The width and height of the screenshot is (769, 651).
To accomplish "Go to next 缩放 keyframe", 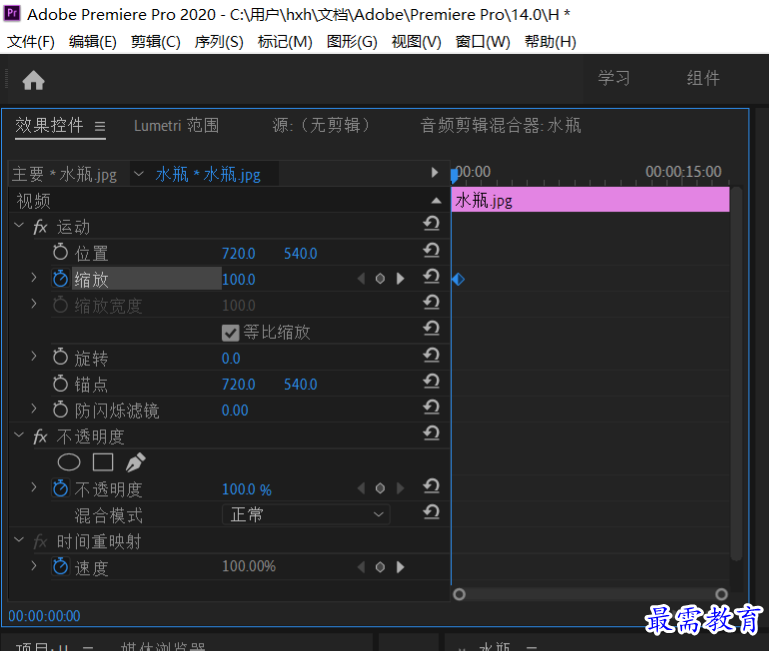I will [400, 279].
